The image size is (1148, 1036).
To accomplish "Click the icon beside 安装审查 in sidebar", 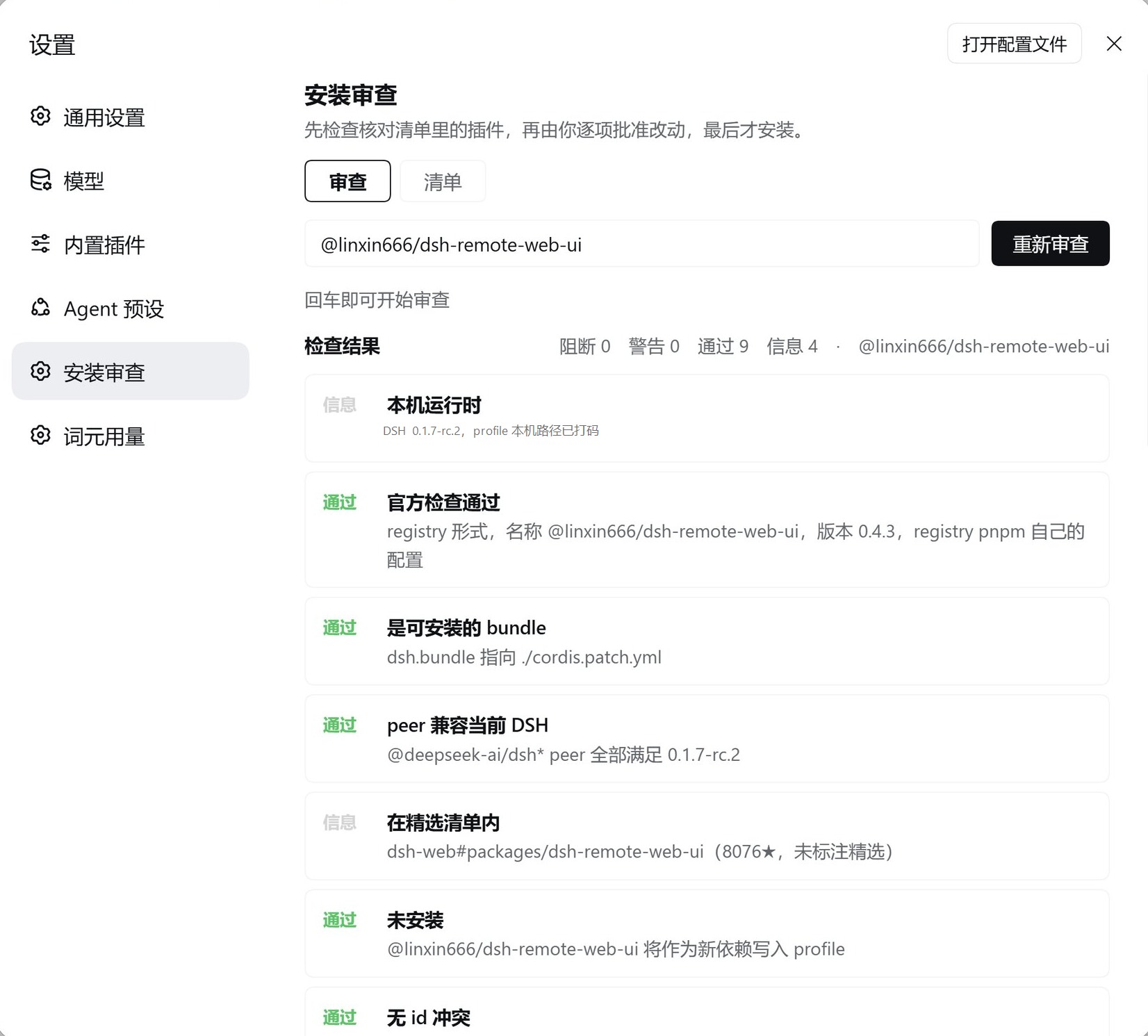I will 40,371.
